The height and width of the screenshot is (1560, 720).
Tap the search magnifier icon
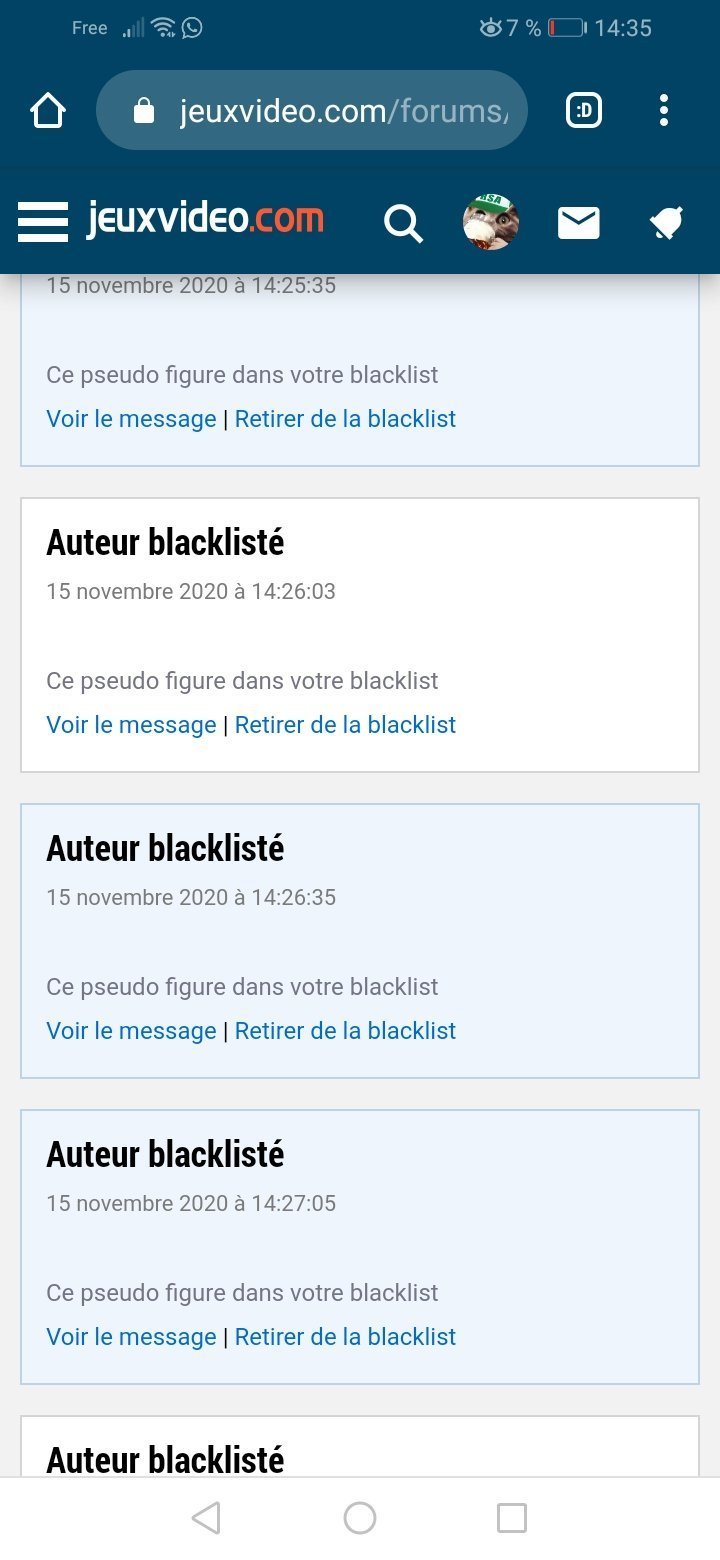(403, 223)
